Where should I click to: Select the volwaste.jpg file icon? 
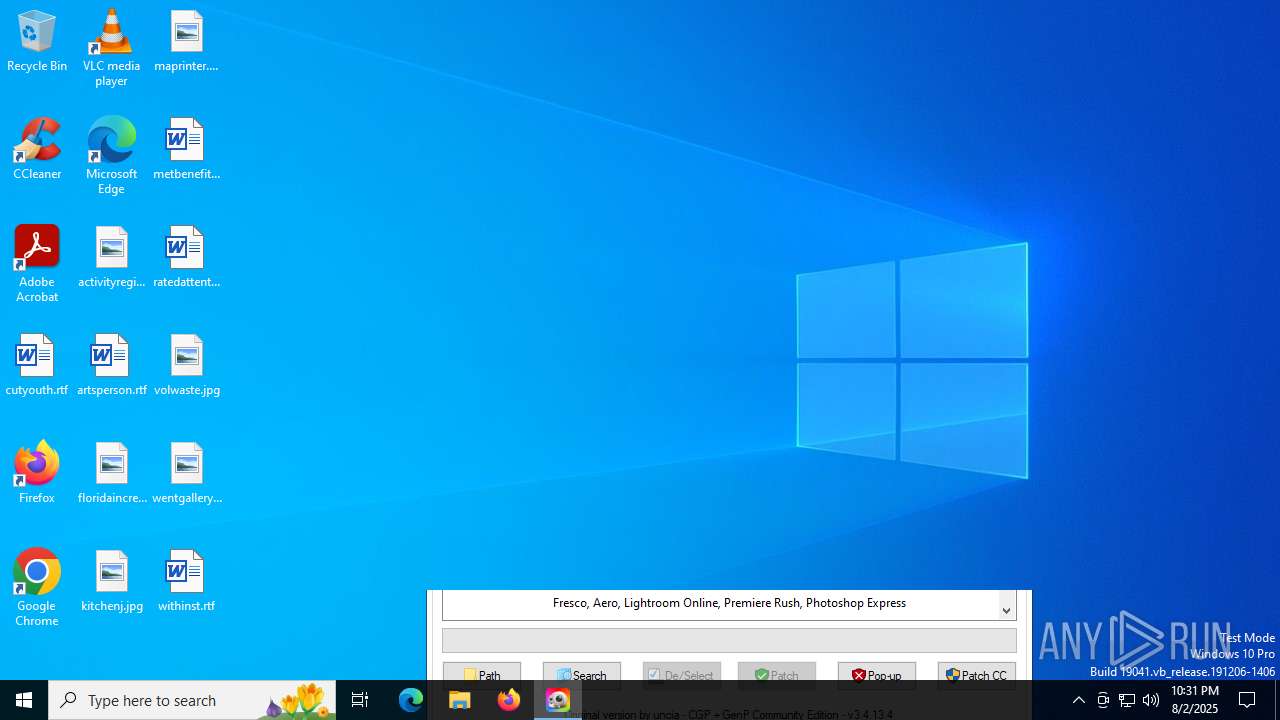point(186,366)
